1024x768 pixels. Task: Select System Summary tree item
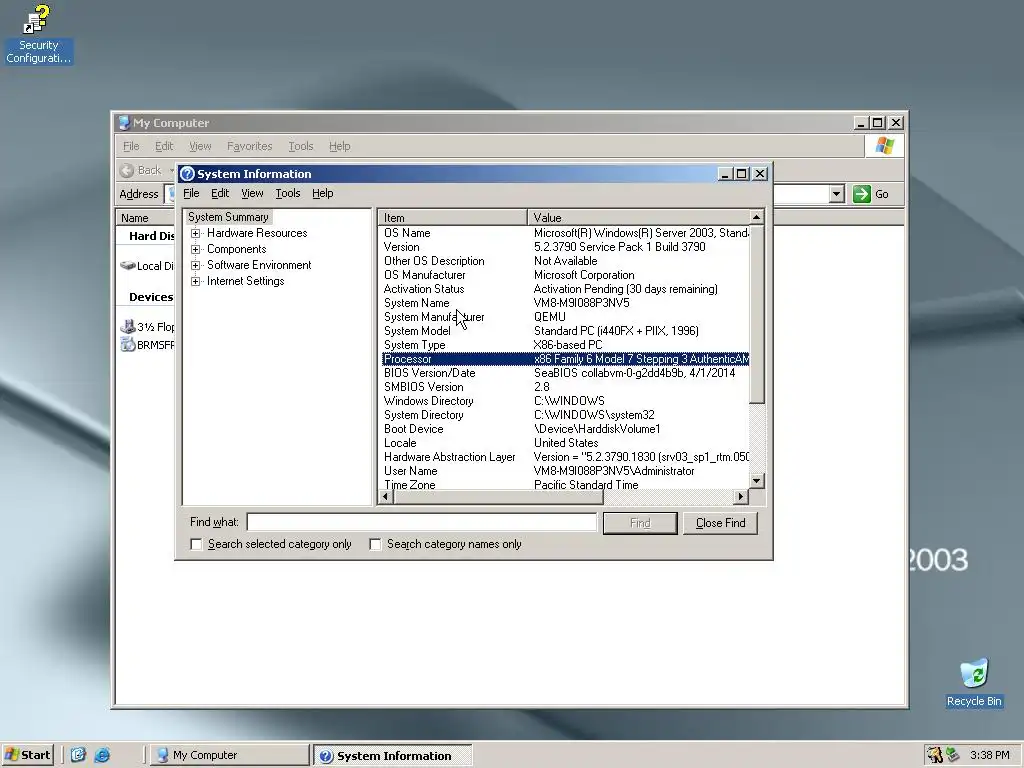228,217
